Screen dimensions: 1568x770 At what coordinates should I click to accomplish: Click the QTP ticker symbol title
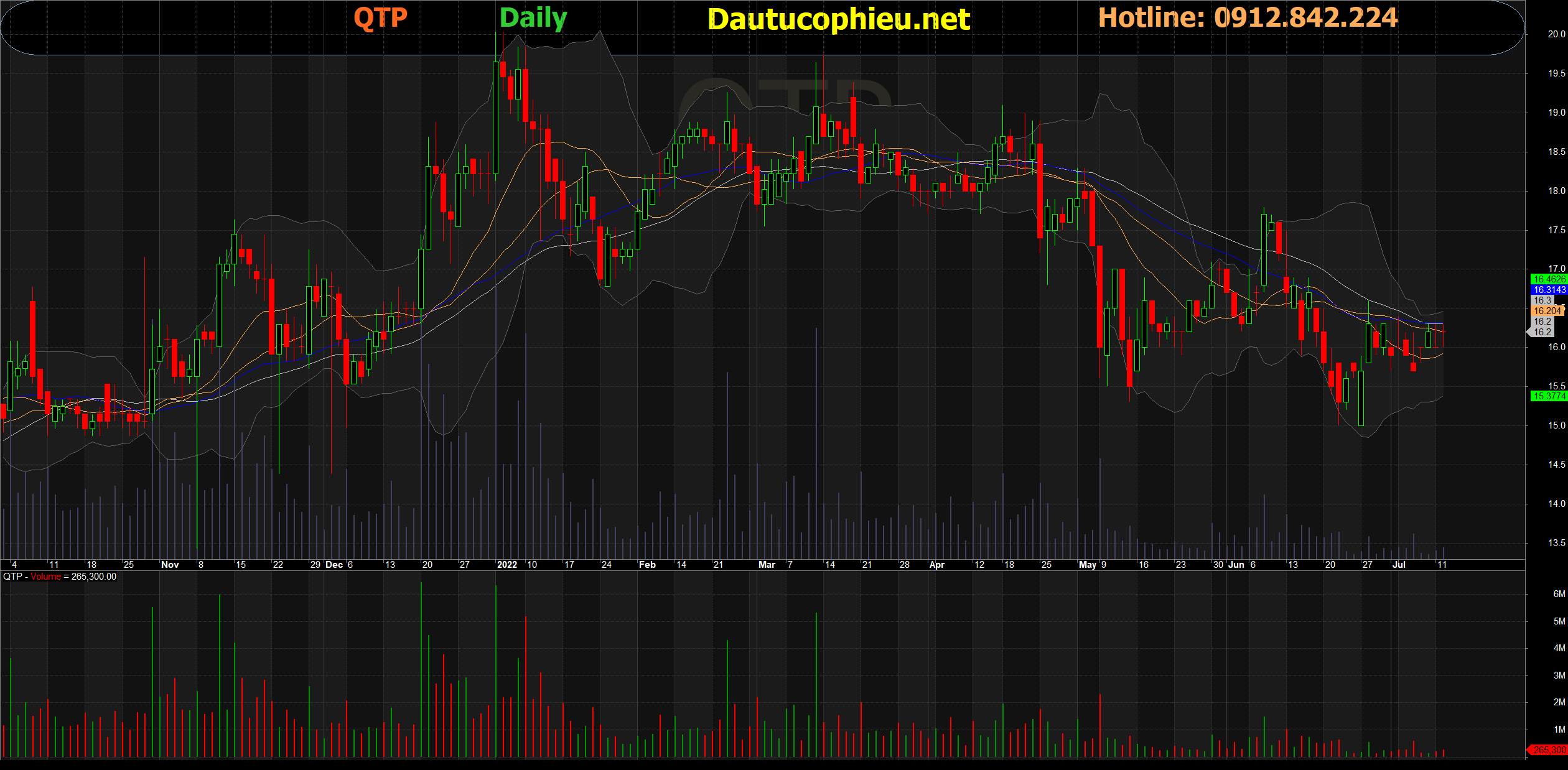coord(380,17)
